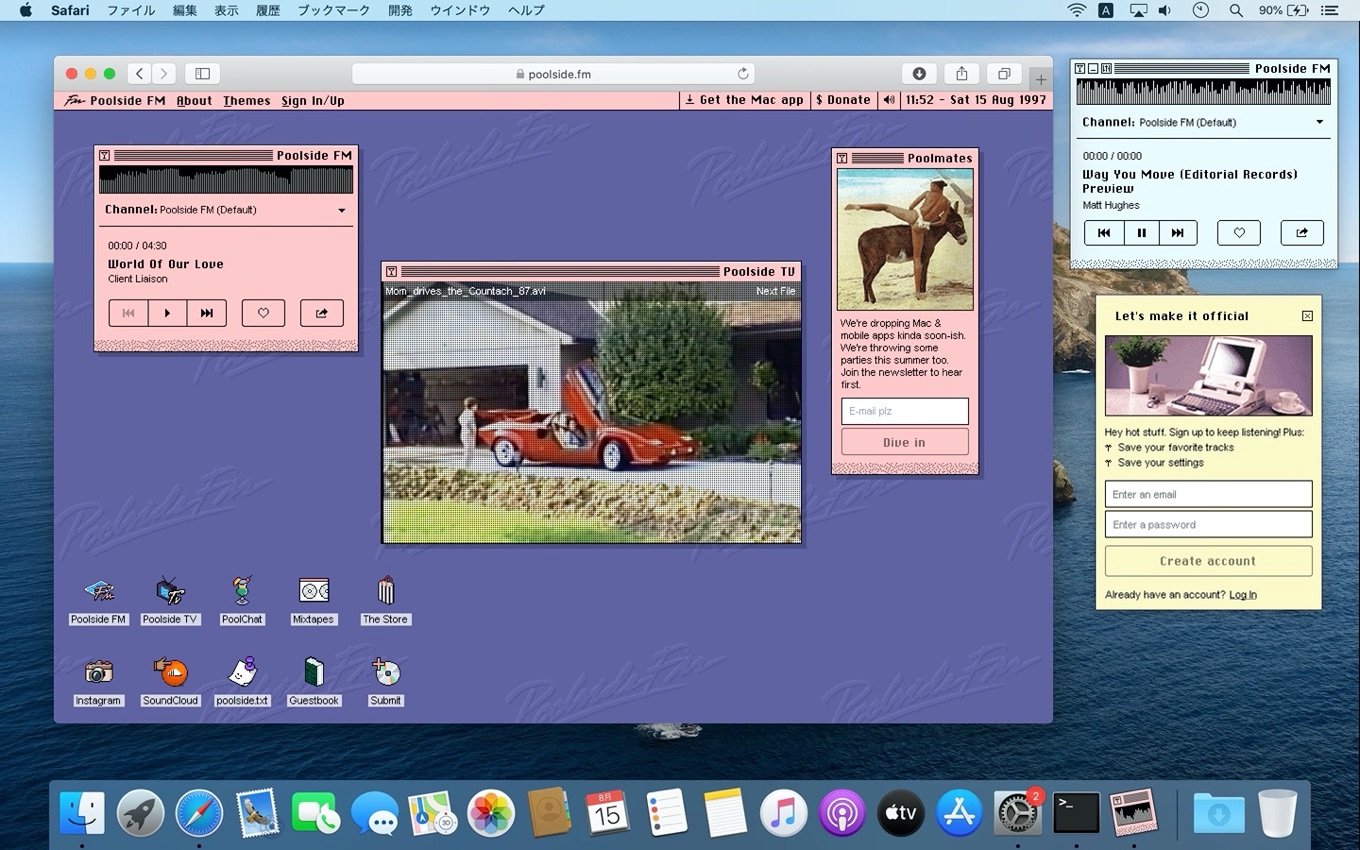Open Channel dropdown in web player
The height and width of the screenshot is (850, 1360).
tap(226, 210)
